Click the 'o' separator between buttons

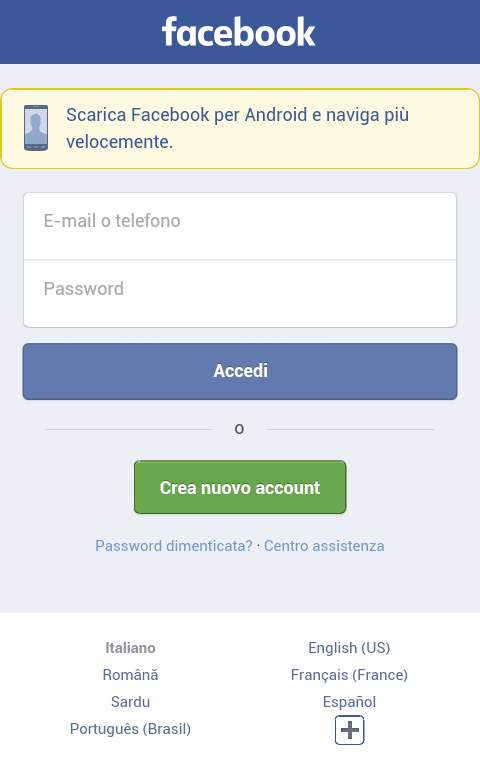tap(239, 429)
